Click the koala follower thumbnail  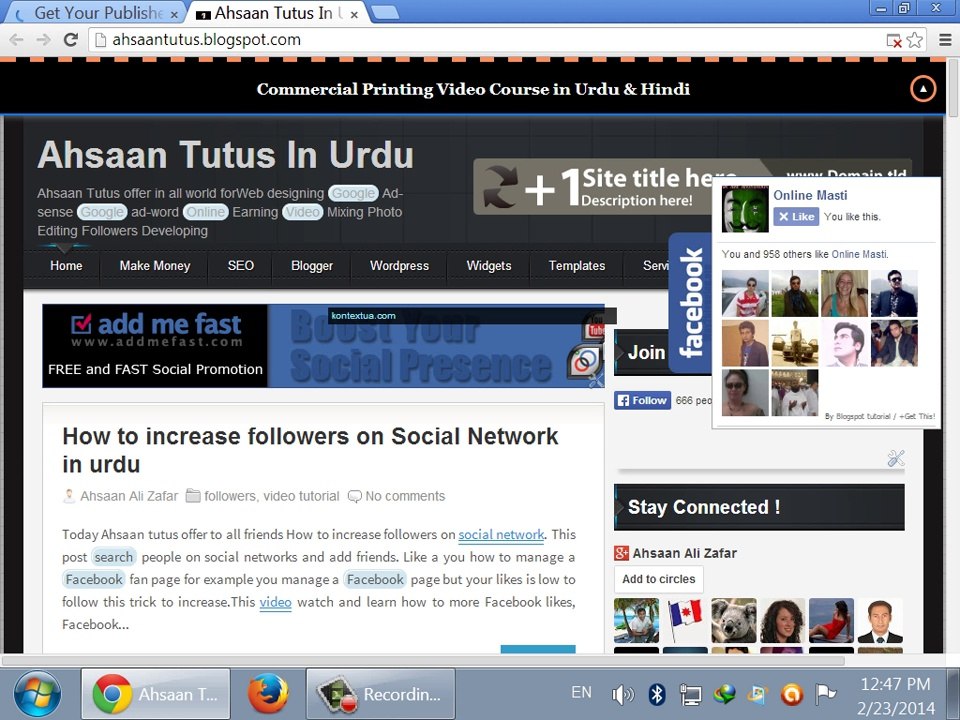tap(733, 620)
